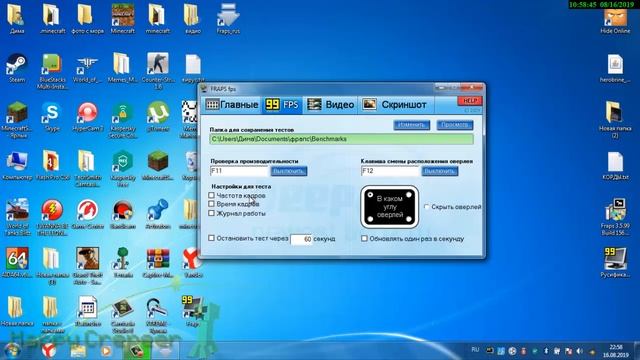Image resolution: width=640 pixels, height=360 pixels.
Task: Open the Fraps_rus download-arrow icon
Action: [x=228, y=18]
